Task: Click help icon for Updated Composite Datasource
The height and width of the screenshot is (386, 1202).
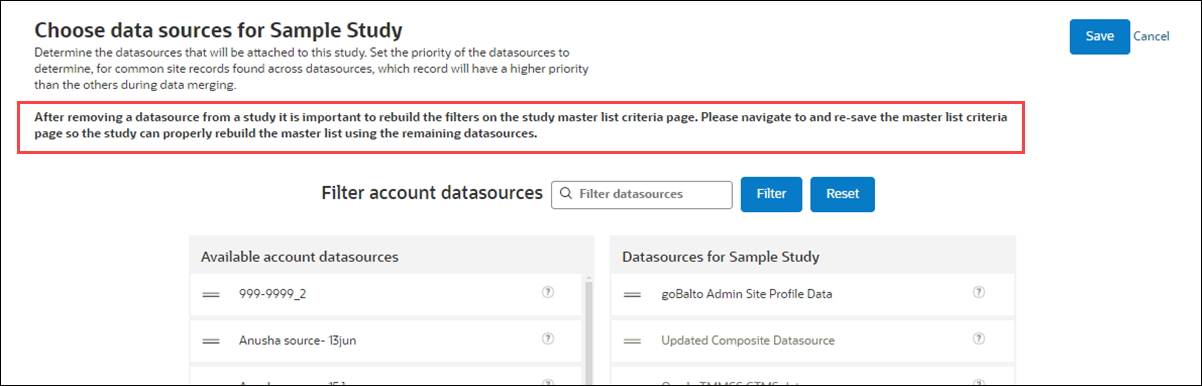Action: coord(978,339)
